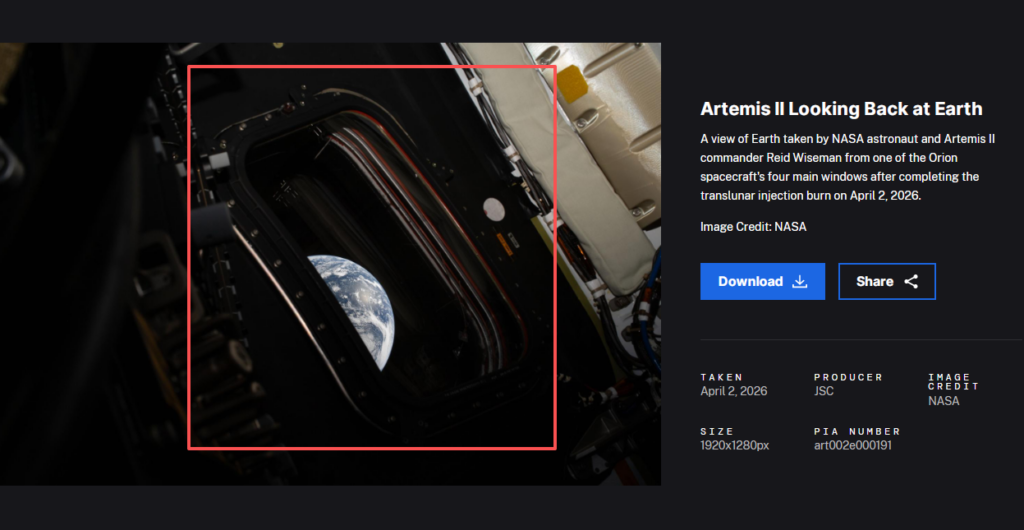Click the download arrow icon
Image resolution: width=1024 pixels, height=530 pixels.
pyautogui.click(x=800, y=282)
